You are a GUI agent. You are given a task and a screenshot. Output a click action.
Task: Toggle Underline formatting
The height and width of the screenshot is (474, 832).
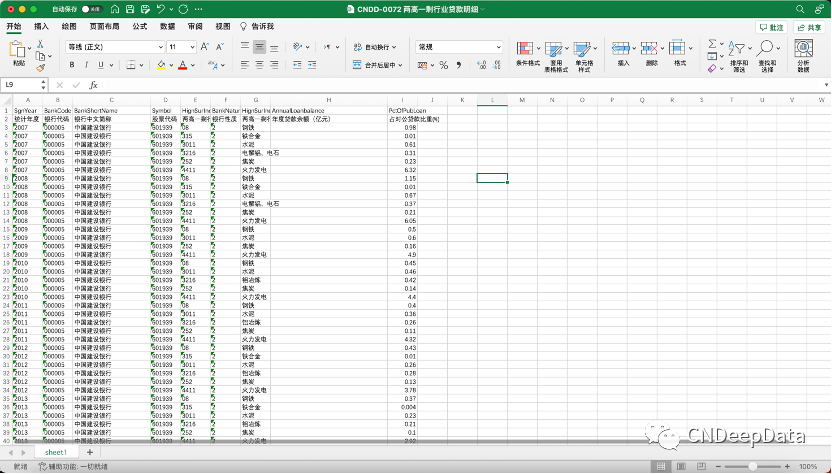coord(101,65)
